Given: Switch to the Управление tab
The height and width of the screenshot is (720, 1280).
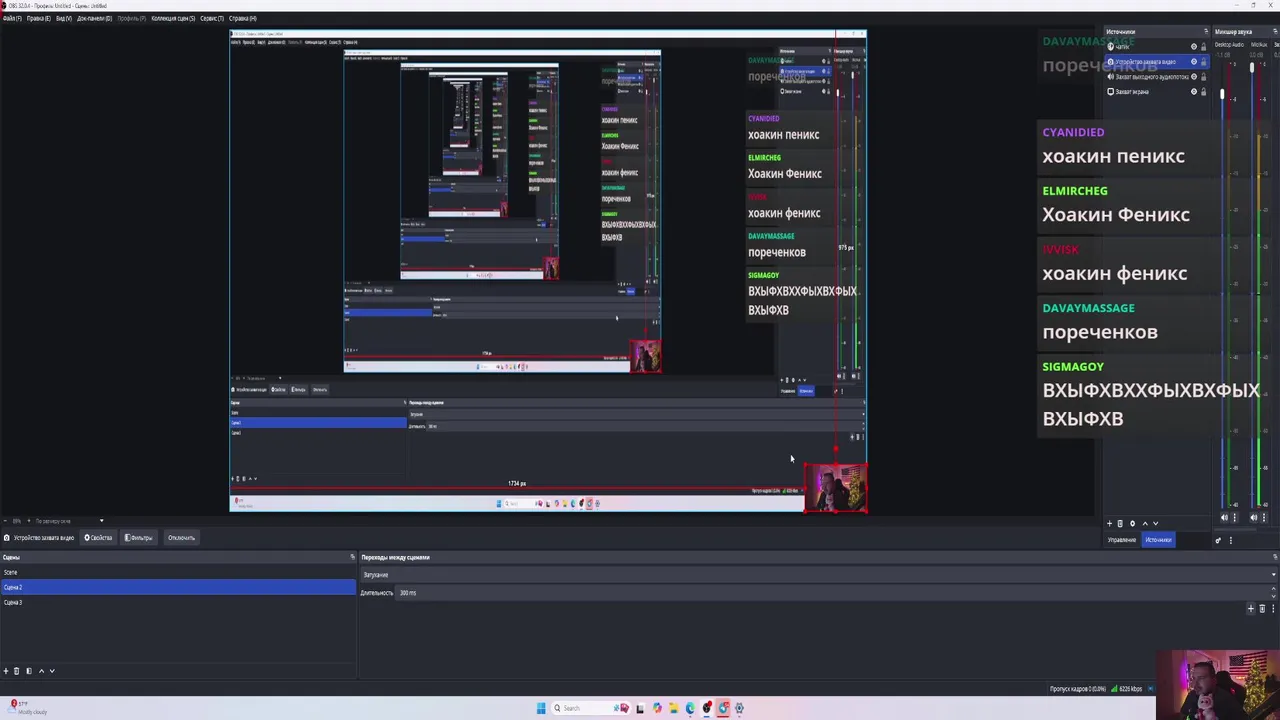Looking at the screenshot, I should (1122, 540).
